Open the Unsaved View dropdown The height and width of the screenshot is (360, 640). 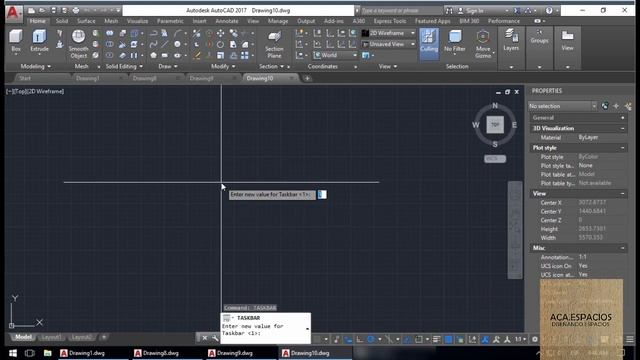tap(389, 44)
